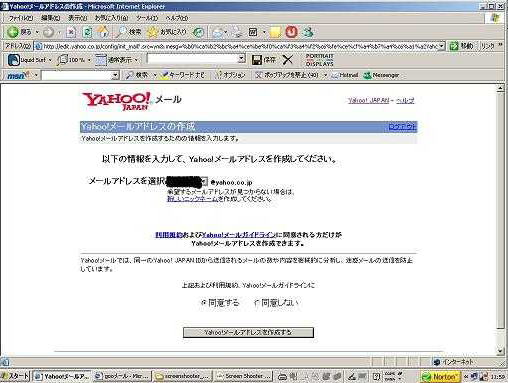Click the Stop loading icon

pos(71,32)
